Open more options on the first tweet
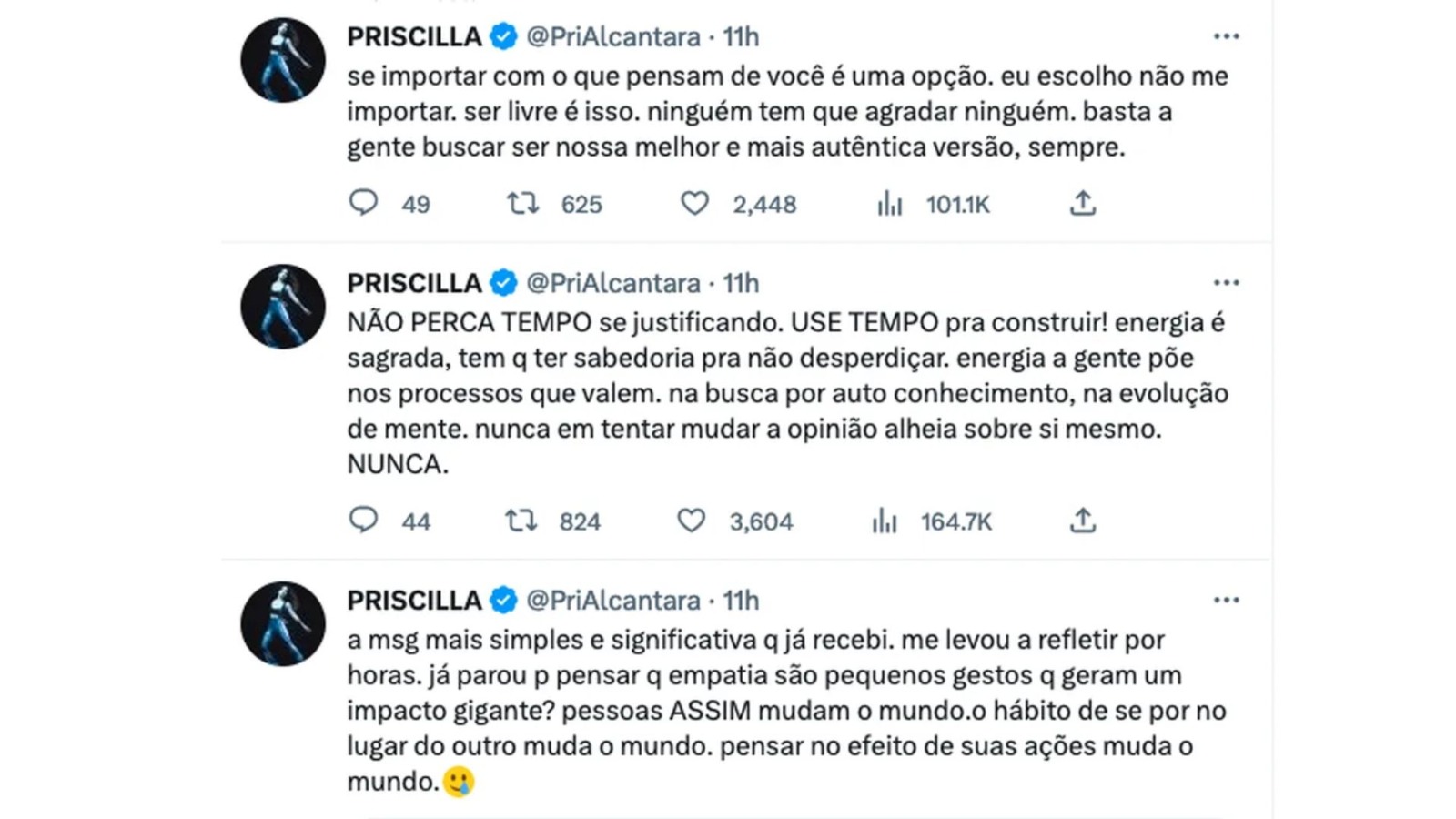 coord(1226,36)
